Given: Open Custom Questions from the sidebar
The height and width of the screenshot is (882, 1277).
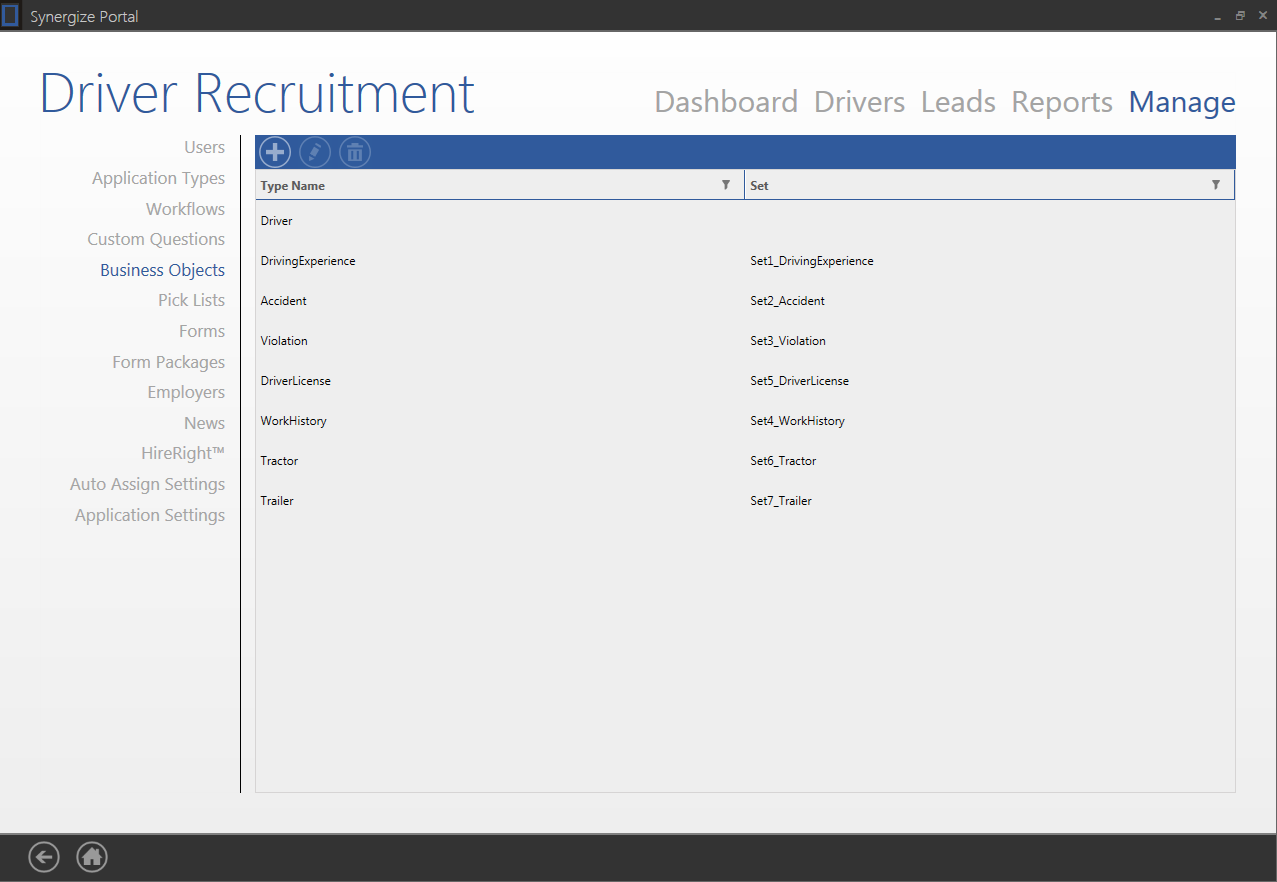Looking at the screenshot, I should click(x=156, y=239).
